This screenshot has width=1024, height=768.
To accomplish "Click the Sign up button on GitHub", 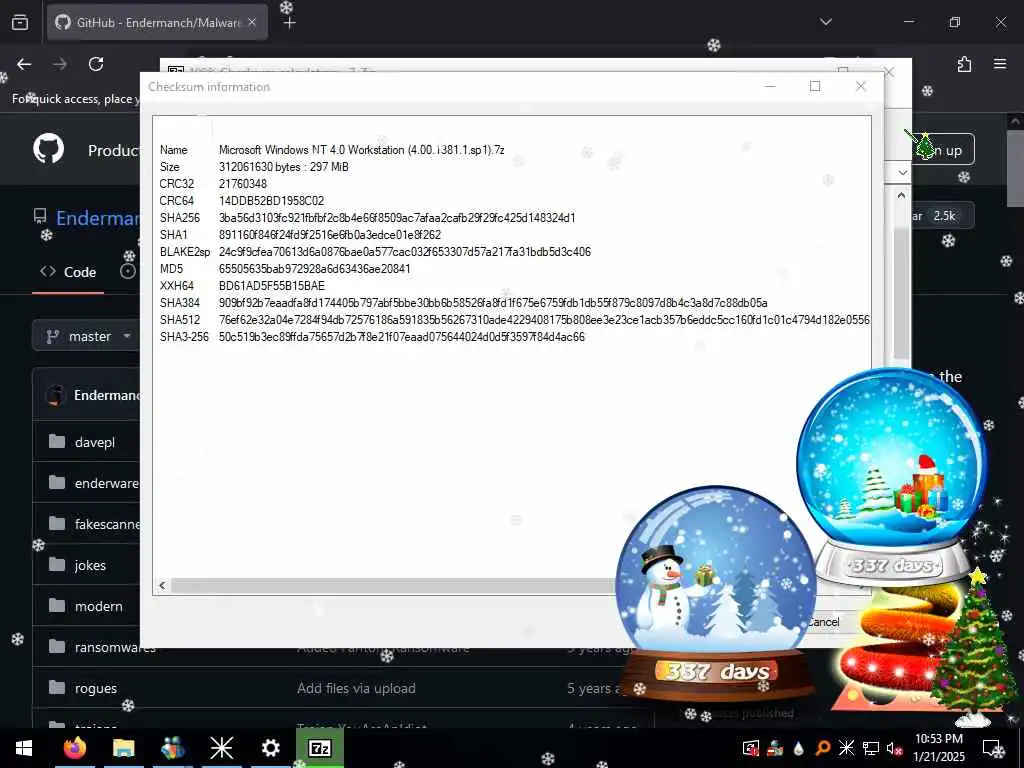I will click(943, 150).
